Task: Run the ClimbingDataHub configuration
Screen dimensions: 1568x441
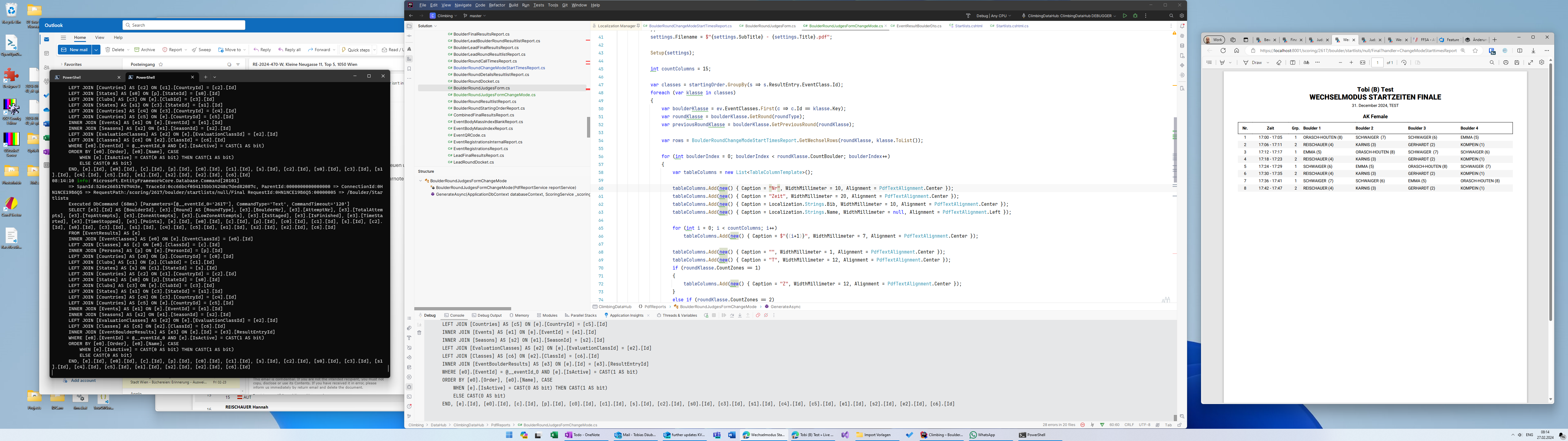Action: (1125, 16)
